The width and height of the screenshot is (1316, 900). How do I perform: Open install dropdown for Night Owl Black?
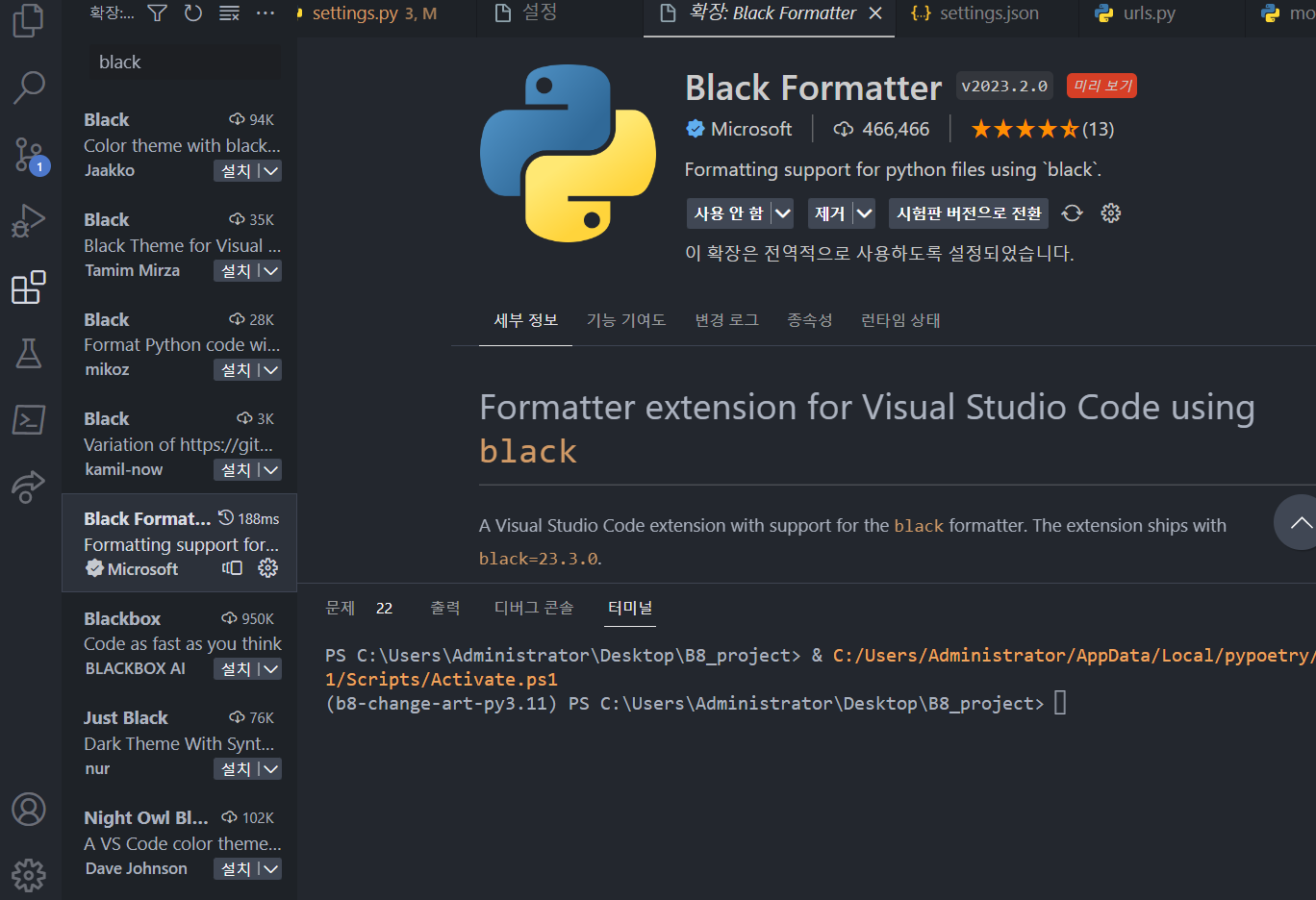(x=271, y=869)
